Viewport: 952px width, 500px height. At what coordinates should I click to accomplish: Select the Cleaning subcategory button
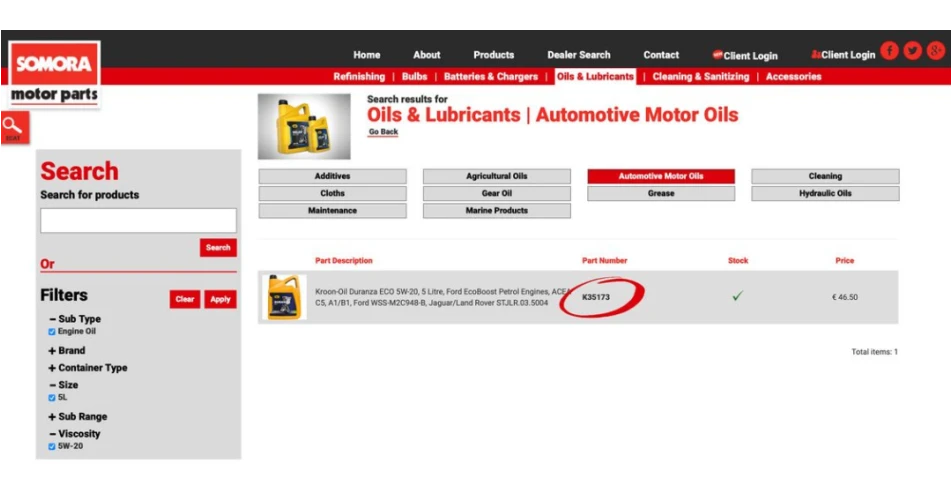(825, 176)
